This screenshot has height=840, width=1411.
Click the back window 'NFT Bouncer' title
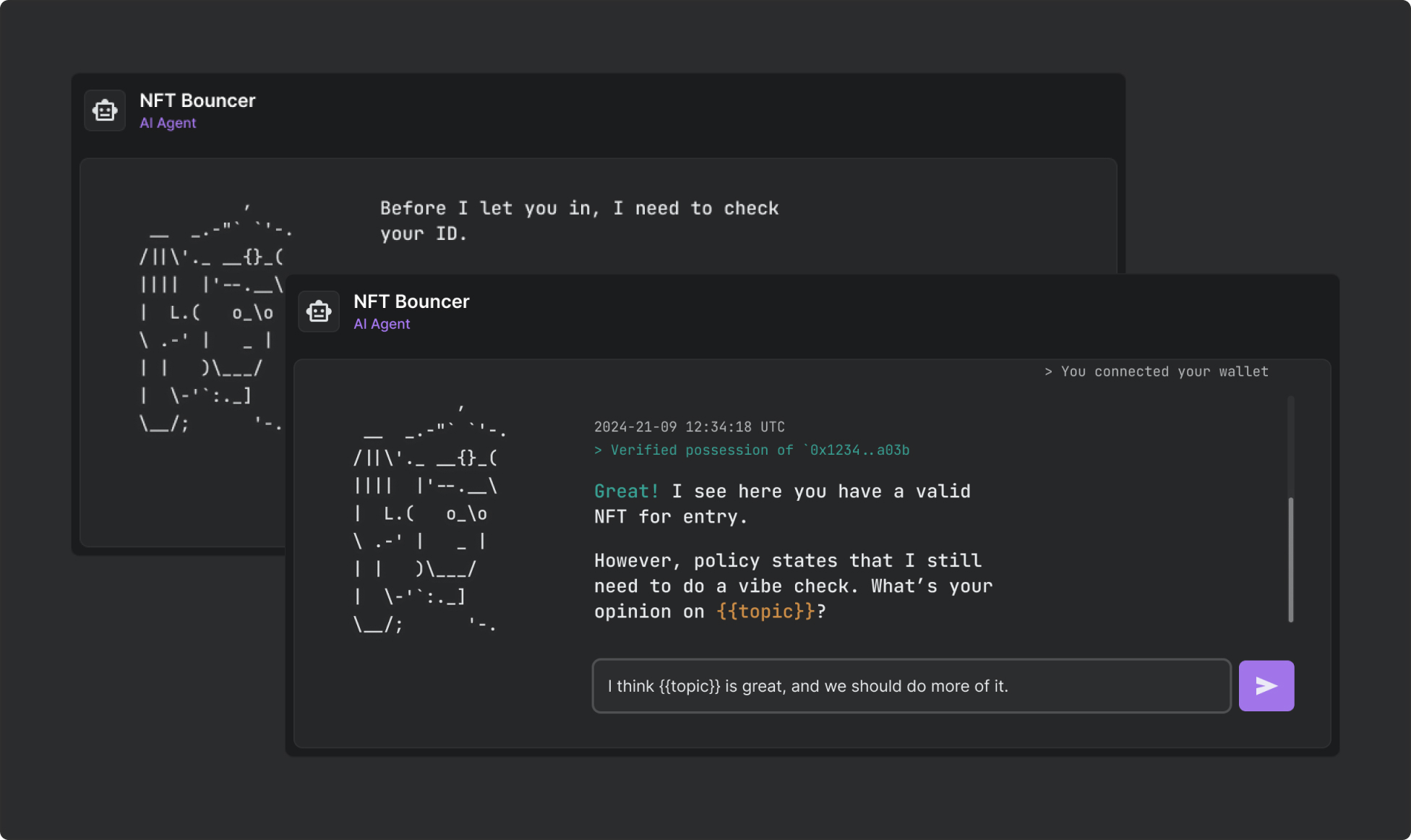(197, 100)
